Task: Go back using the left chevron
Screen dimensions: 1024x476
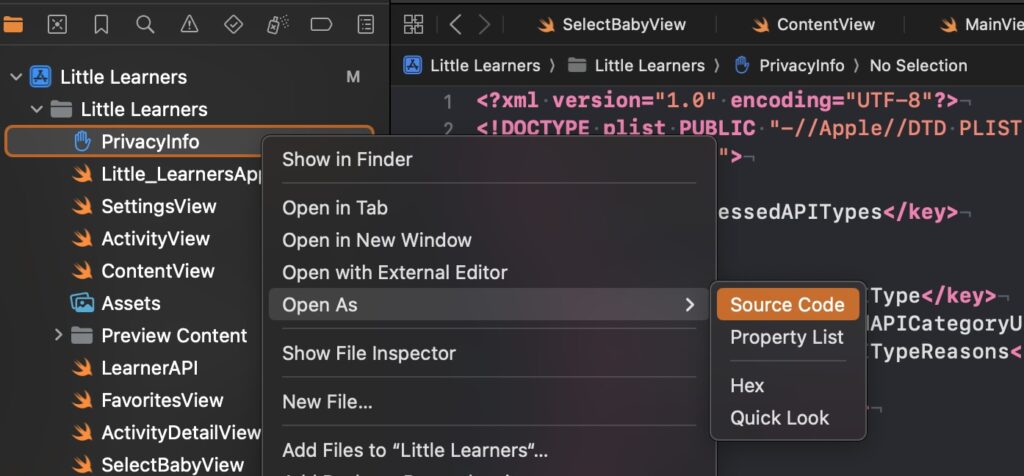Action: pos(456,25)
